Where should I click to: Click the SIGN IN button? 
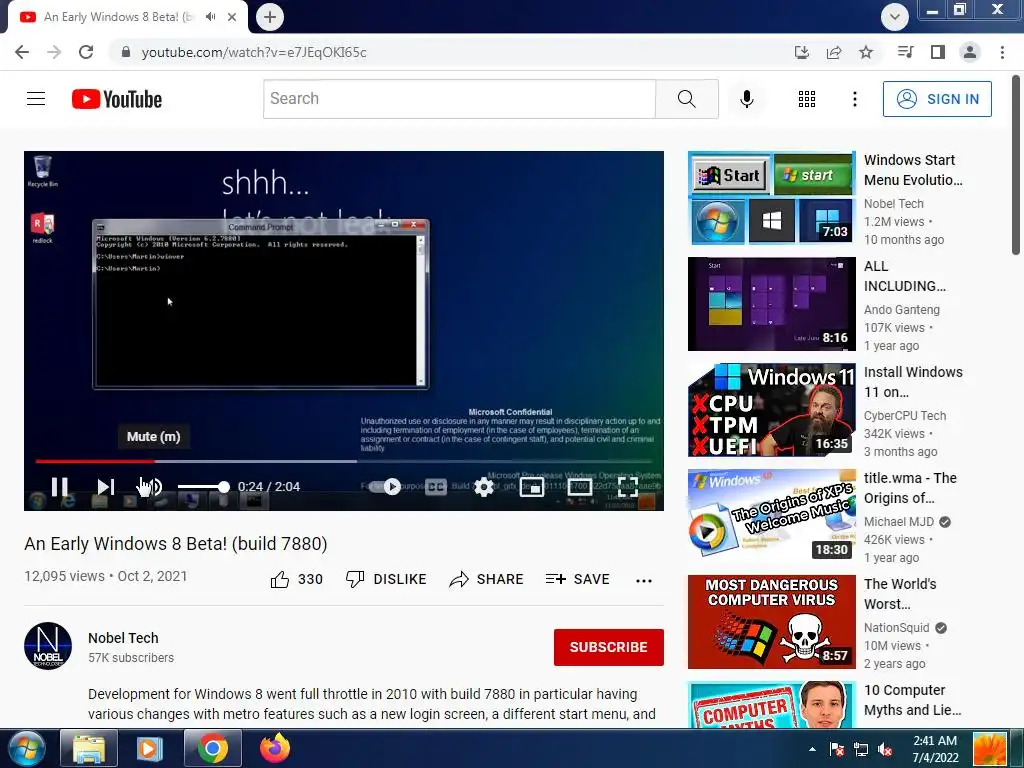[x=936, y=99]
